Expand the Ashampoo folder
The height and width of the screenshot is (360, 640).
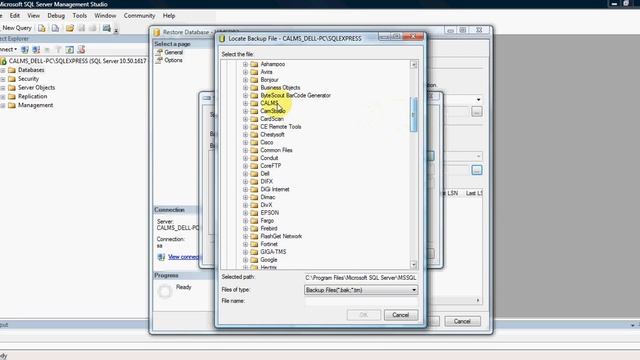(x=245, y=64)
